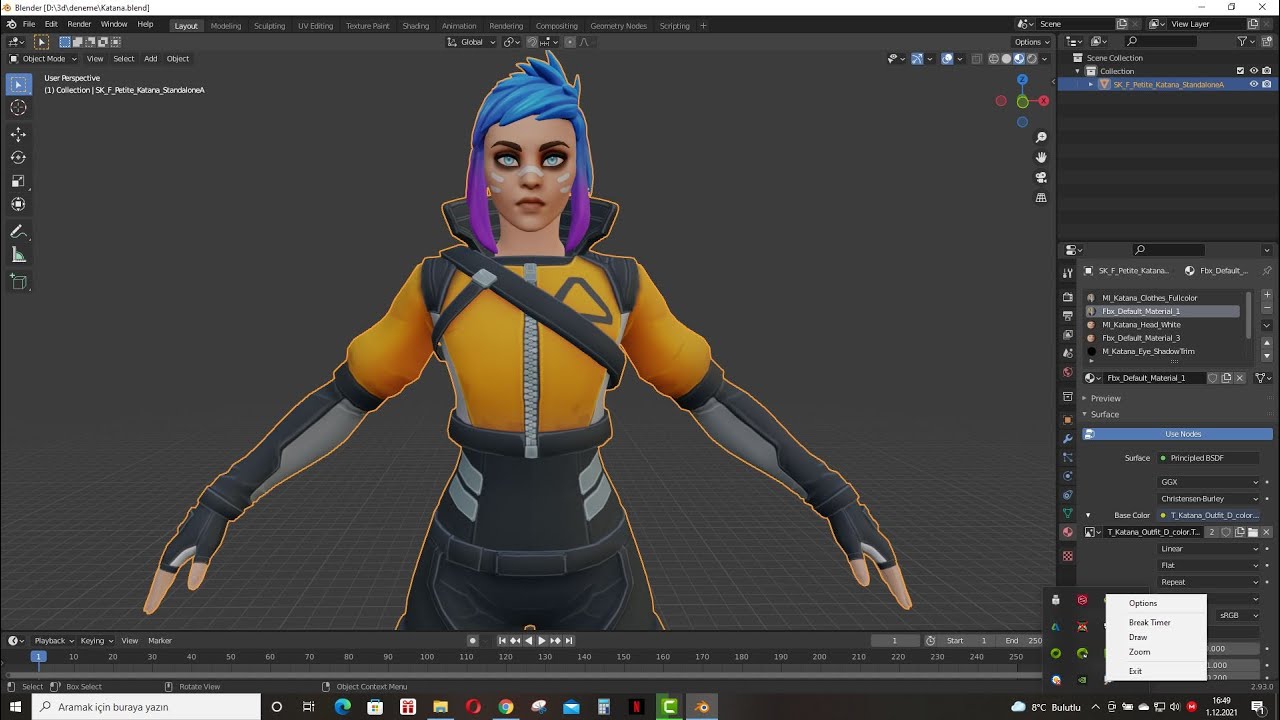Viewport: 1280px width, 720px height.
Task: Pick the Annotate pencil tool
Action: pyautogui.click(x=18, y=232)
